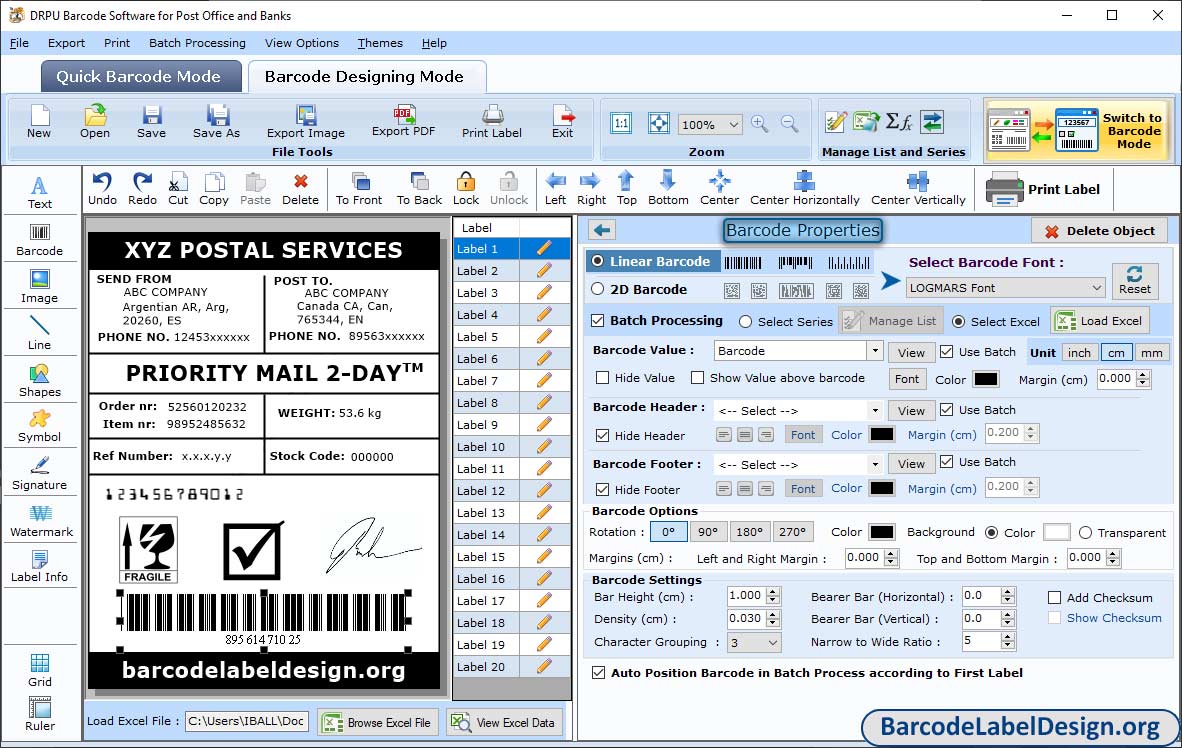
Task: Increase Density stepper value
Action: [x=773, y=615]
